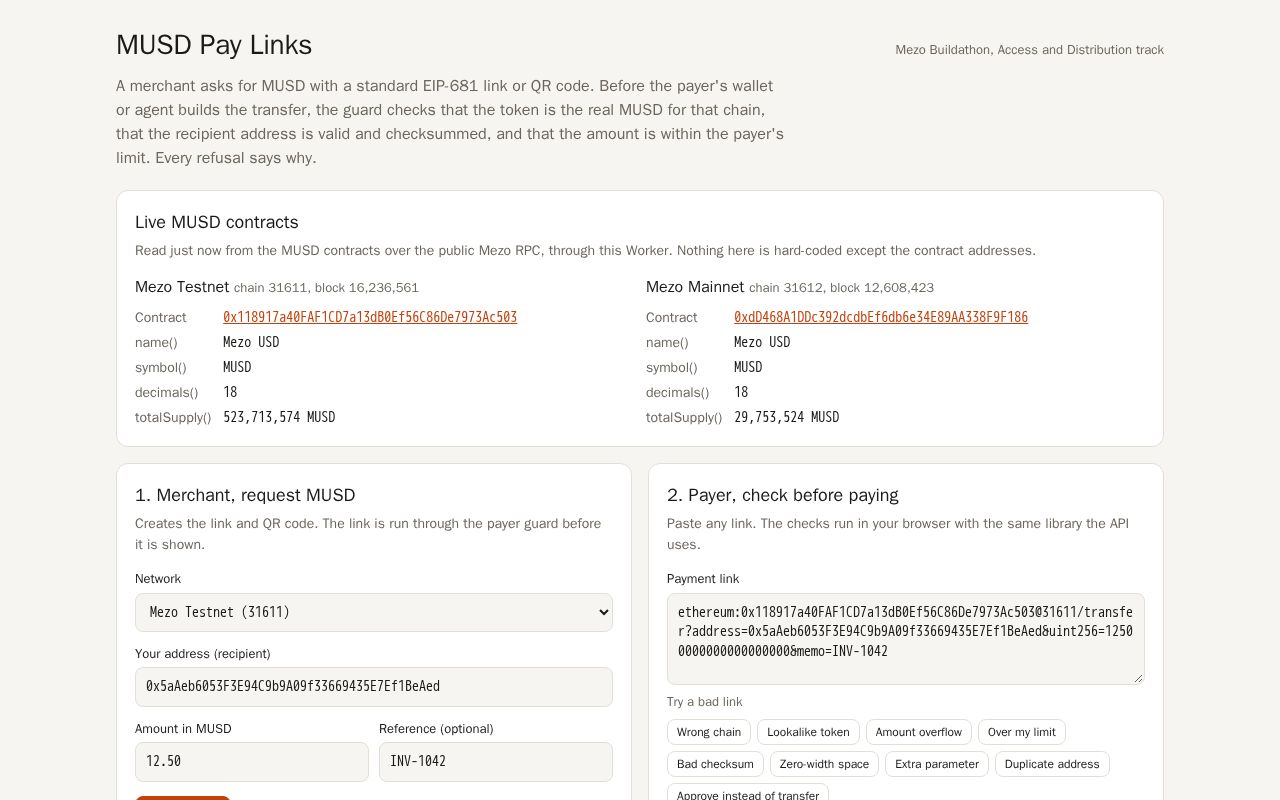Viewport: 1280px width, 800px height.
Task: Select the 'Mezo Mainnet' network heading
Action: tap(695, 287)
